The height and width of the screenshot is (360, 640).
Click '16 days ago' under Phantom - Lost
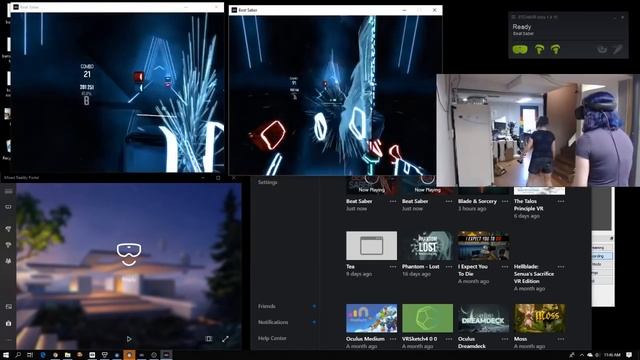[416, 274]
